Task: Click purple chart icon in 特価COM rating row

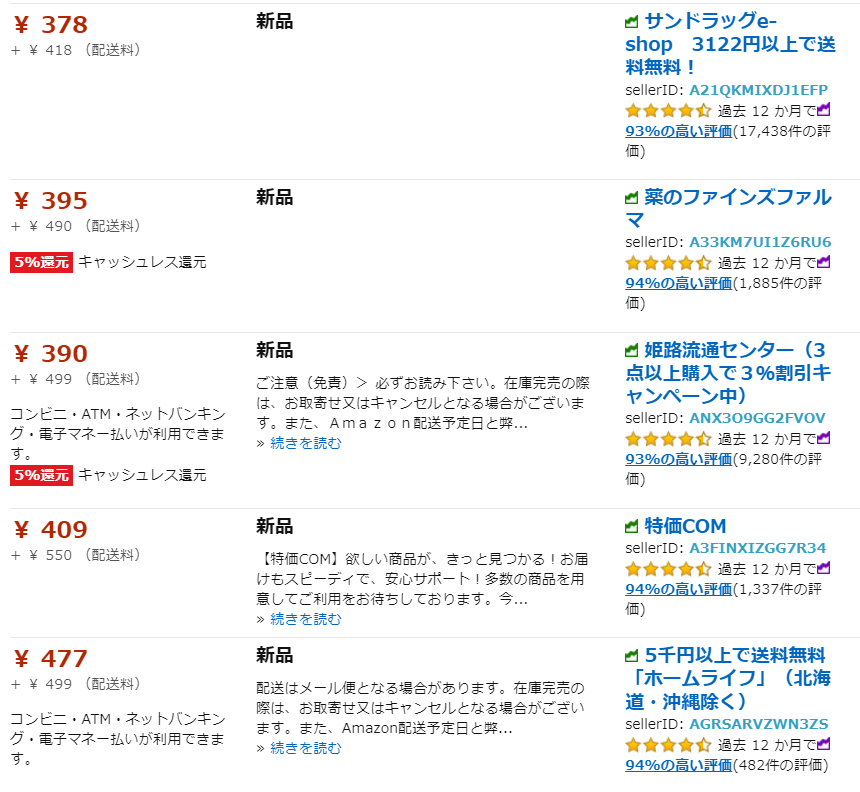Action: point(824,567)
